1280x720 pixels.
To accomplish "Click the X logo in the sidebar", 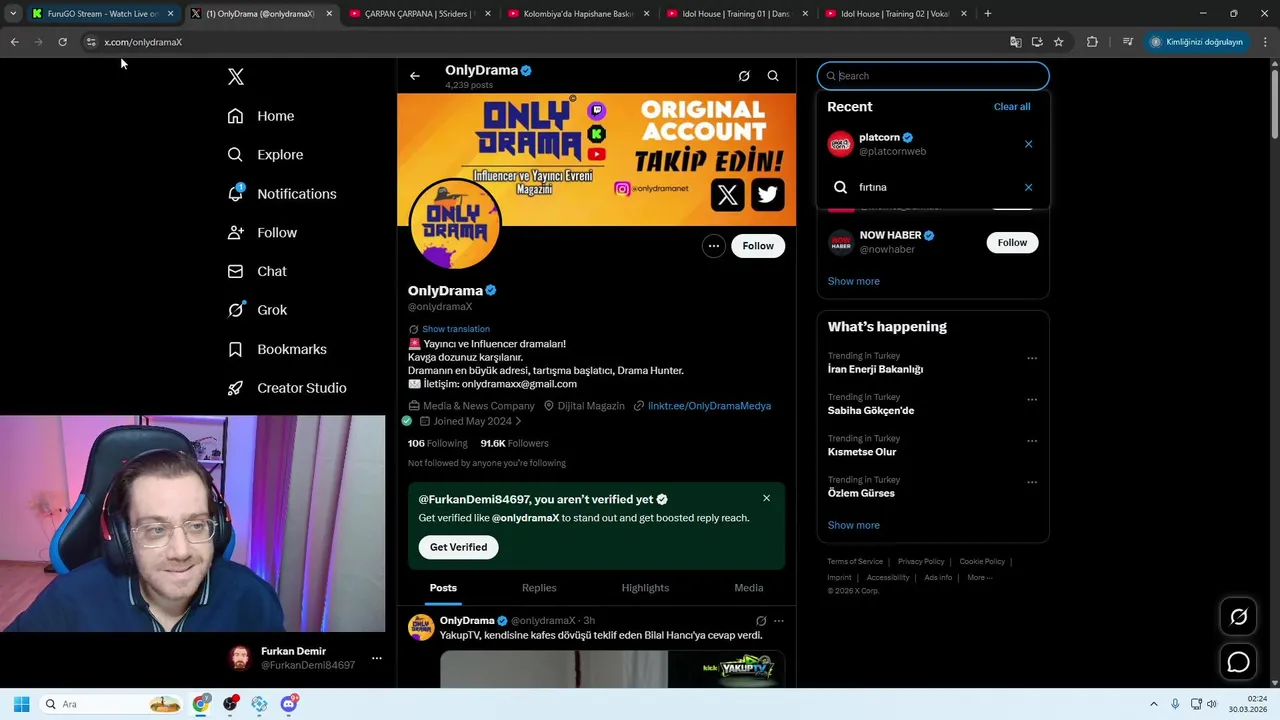I will (x=236, y=77).
